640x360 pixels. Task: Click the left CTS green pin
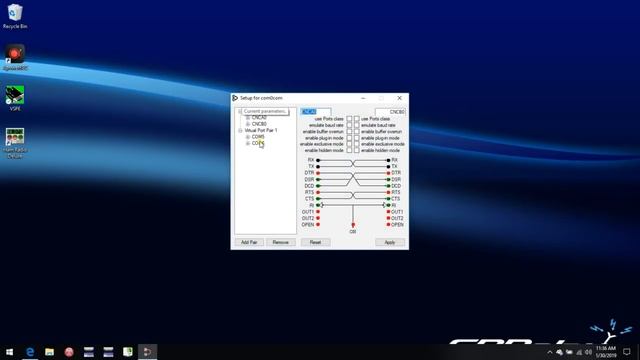318,199
